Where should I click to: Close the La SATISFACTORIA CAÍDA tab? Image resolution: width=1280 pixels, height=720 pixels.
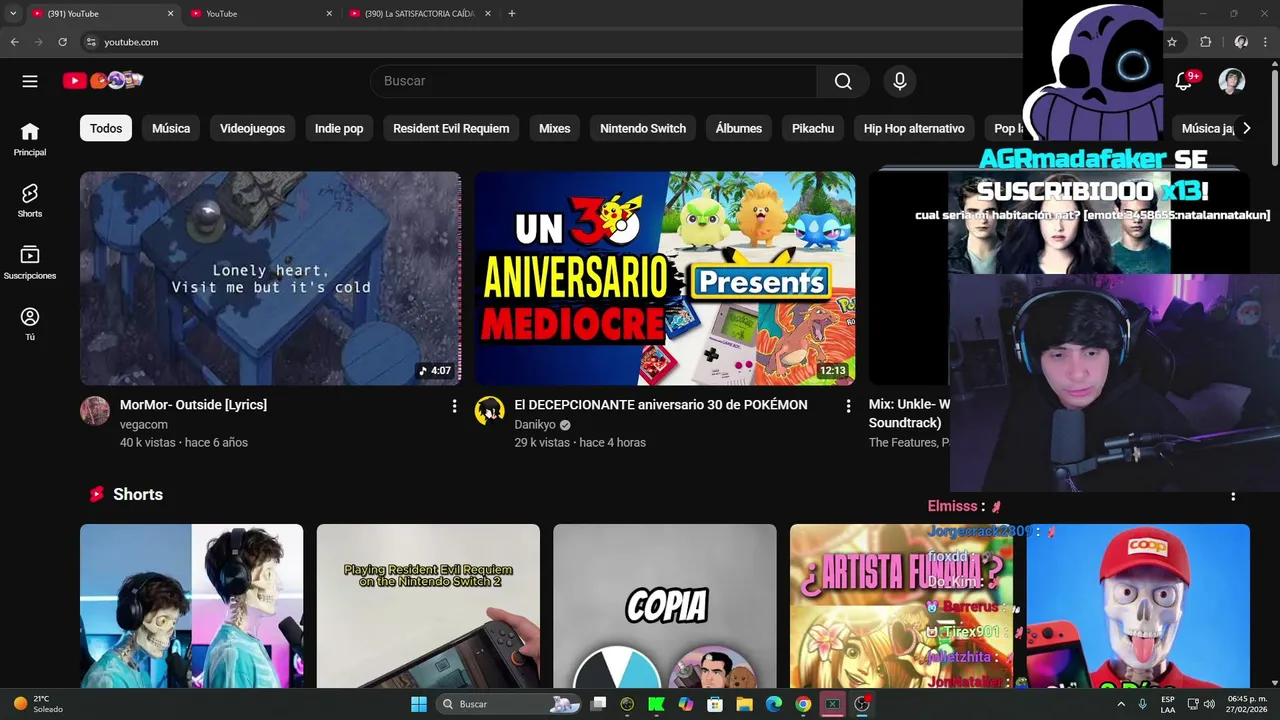pyautogui.click(x=488, y=14)
